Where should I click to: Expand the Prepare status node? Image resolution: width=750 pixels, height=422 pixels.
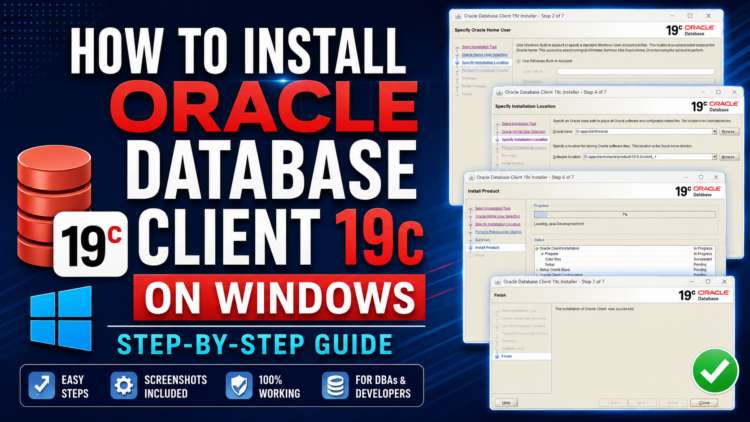tap(542, 254)
